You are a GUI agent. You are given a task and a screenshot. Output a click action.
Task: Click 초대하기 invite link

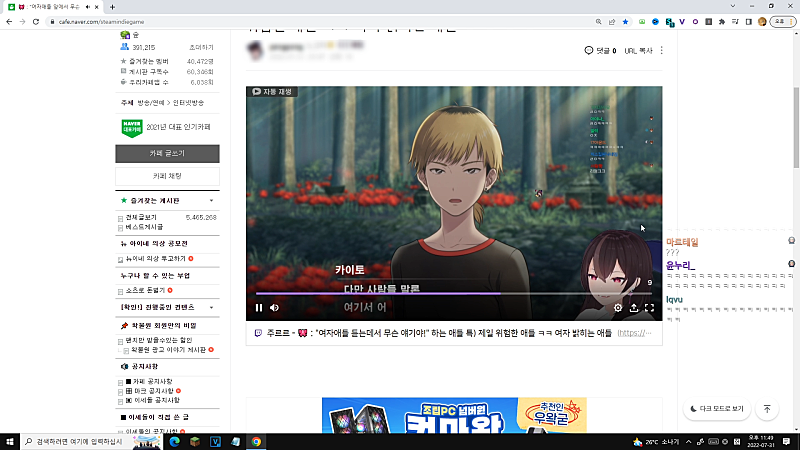pyautogui.click(x=202, y=47)
